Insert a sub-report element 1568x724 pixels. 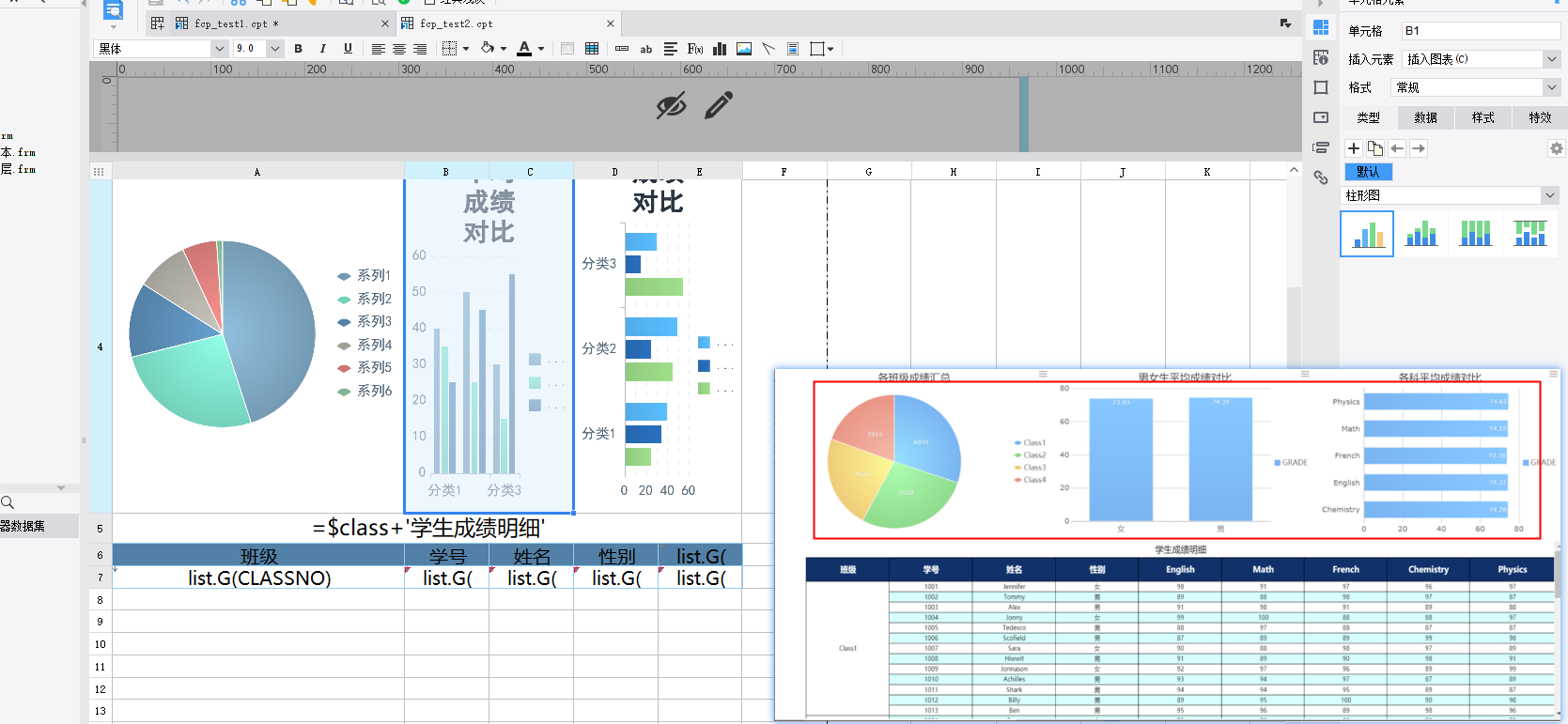(793, 49)
